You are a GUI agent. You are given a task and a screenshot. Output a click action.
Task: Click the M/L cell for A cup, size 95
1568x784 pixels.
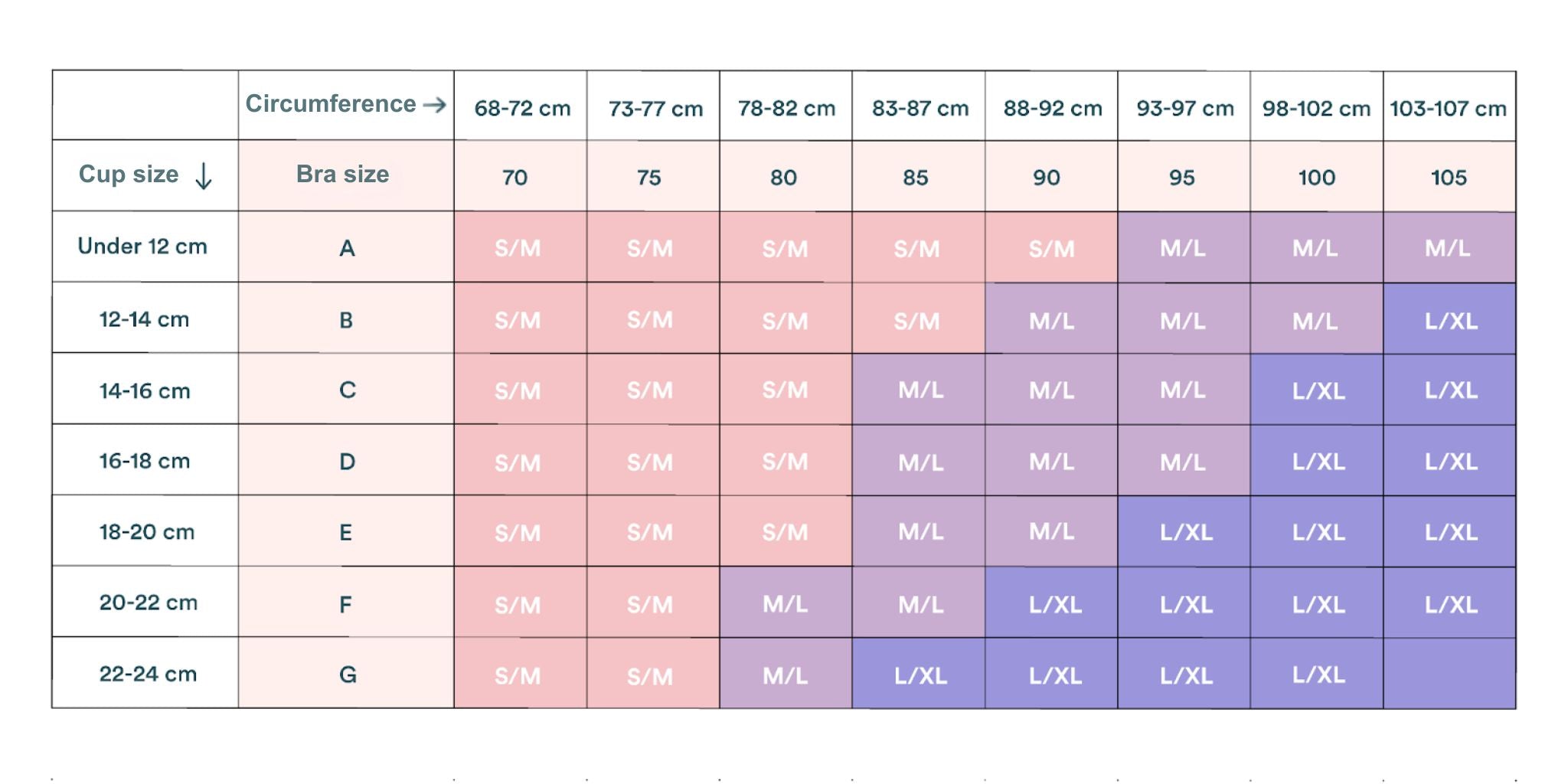[x=1183, y=248]
